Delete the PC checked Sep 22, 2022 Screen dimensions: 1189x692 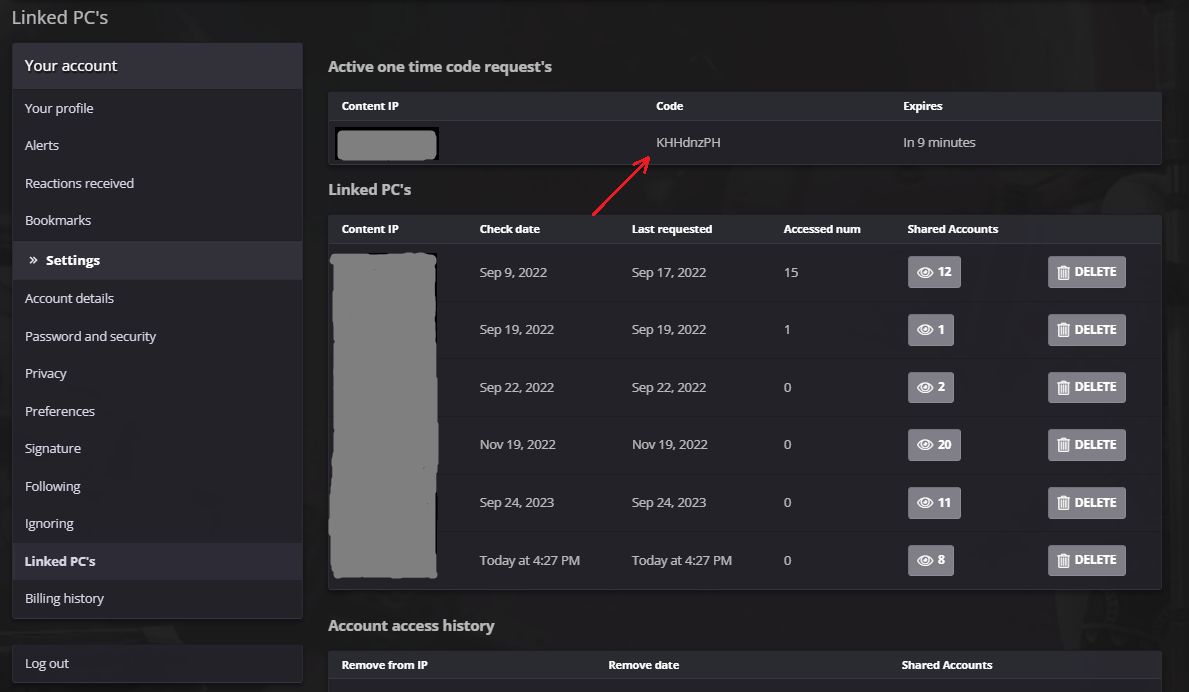click(x=1087, y=387)
